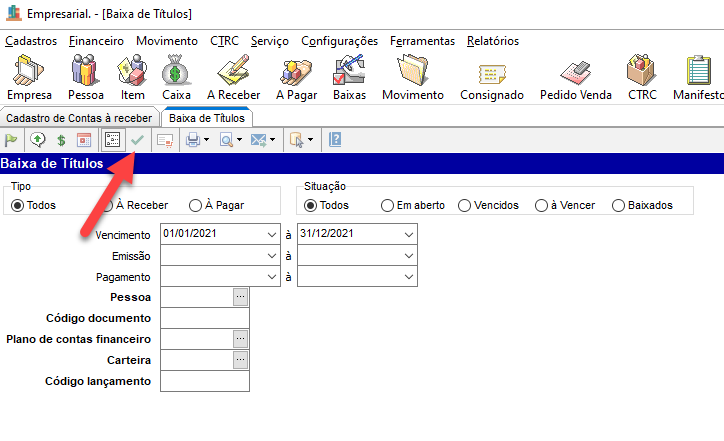
Task: Open the blue help question icon
Action: [335, 140]
